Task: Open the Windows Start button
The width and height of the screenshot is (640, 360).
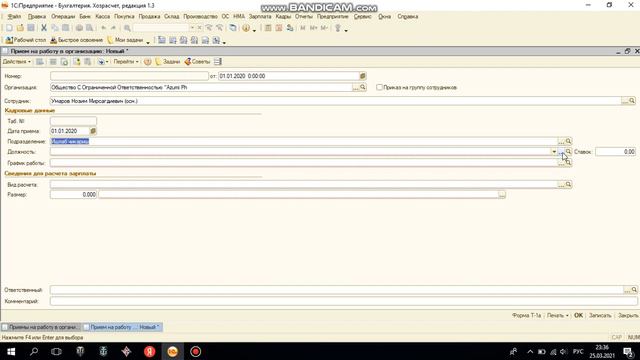Action: tap(11, 351)
